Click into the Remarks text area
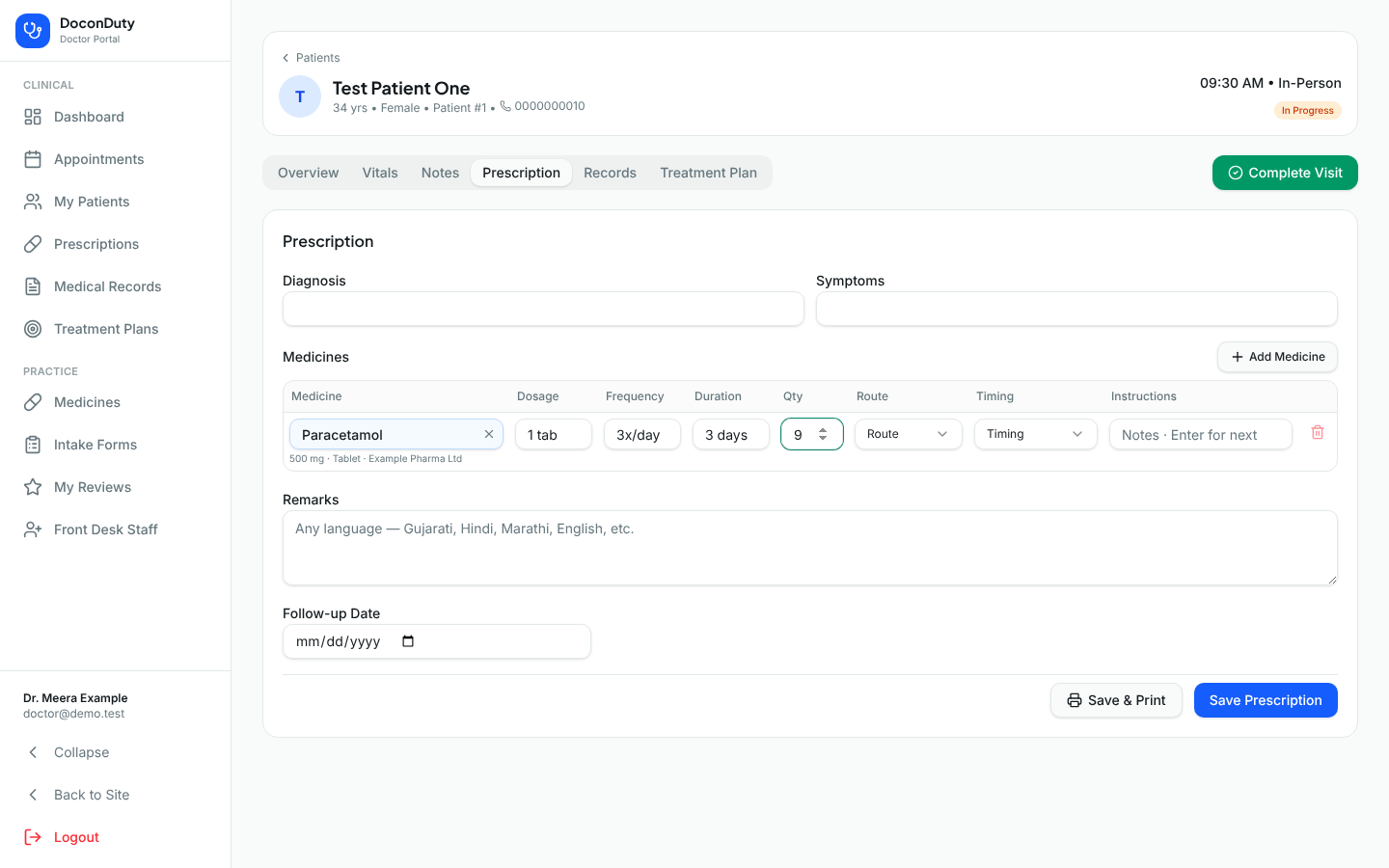Viewport: 1389px width, 868px height. tap(810, 548)
